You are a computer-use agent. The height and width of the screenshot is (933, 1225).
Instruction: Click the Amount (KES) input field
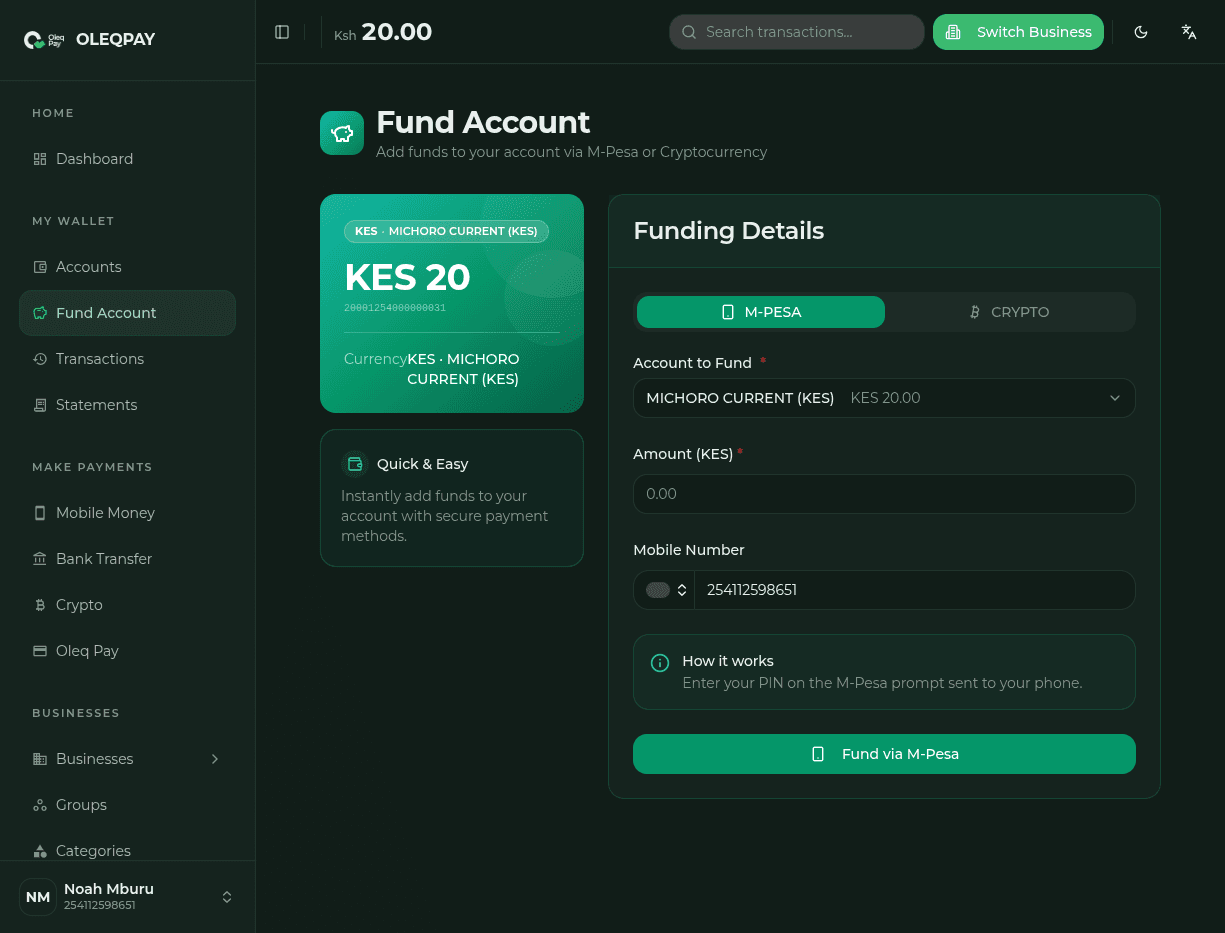click(x=884, y=494)
